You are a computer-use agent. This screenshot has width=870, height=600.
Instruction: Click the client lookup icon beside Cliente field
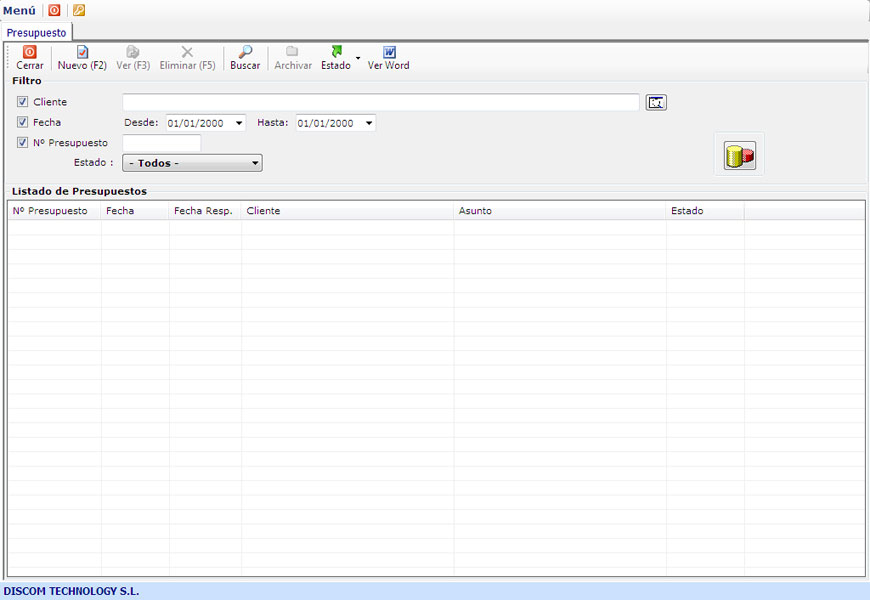click(656, 102)
